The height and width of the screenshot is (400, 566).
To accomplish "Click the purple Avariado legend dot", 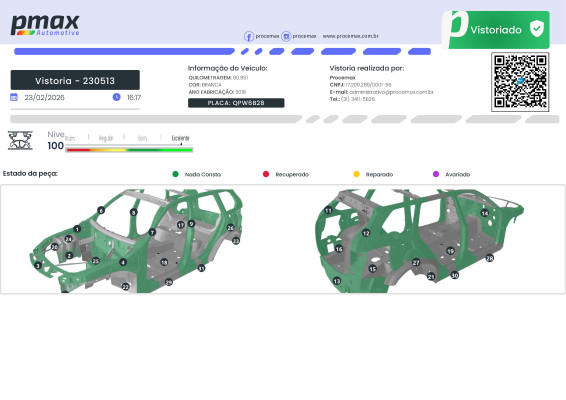I will tap(436, 174).
